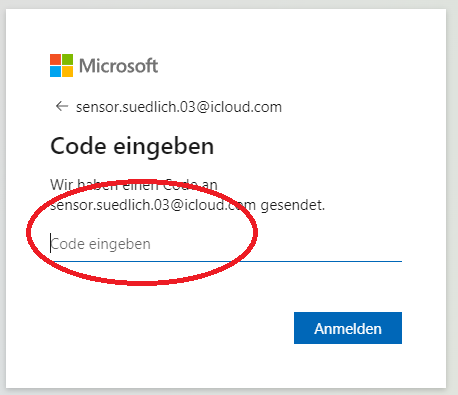Click the green square in Microsoft logo
This screenshot has width=458, height=395.
click(x=67, y=59)
